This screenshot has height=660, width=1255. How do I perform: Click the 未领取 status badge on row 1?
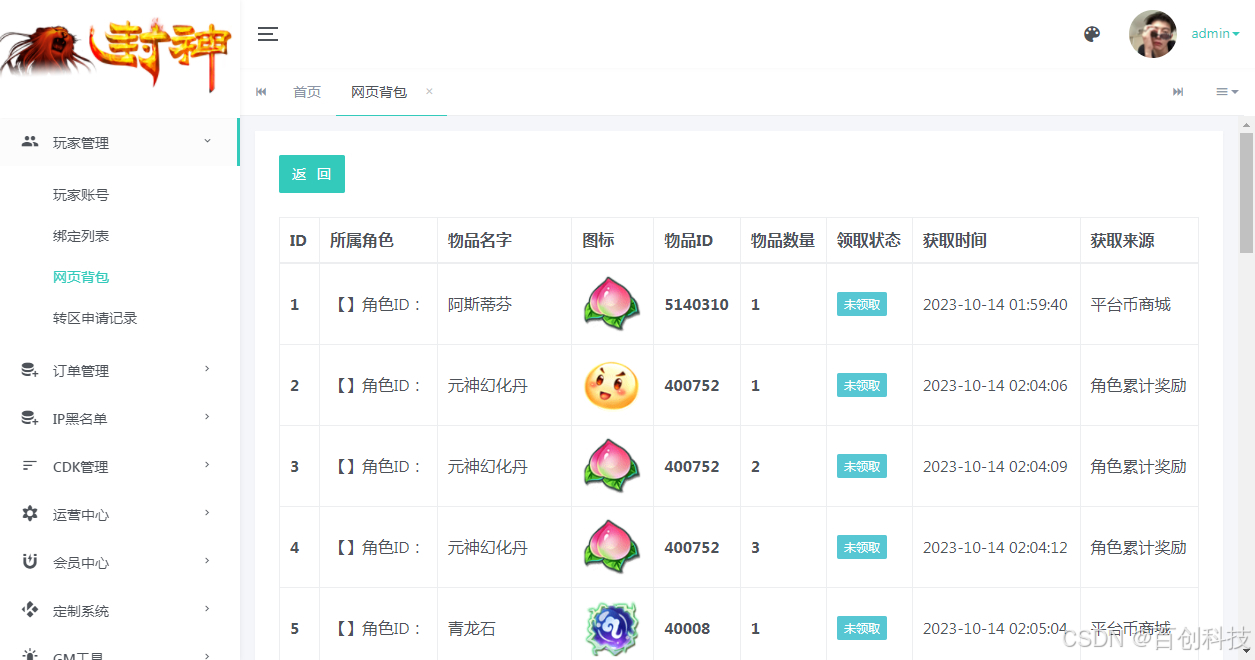(x=861, y=304)
